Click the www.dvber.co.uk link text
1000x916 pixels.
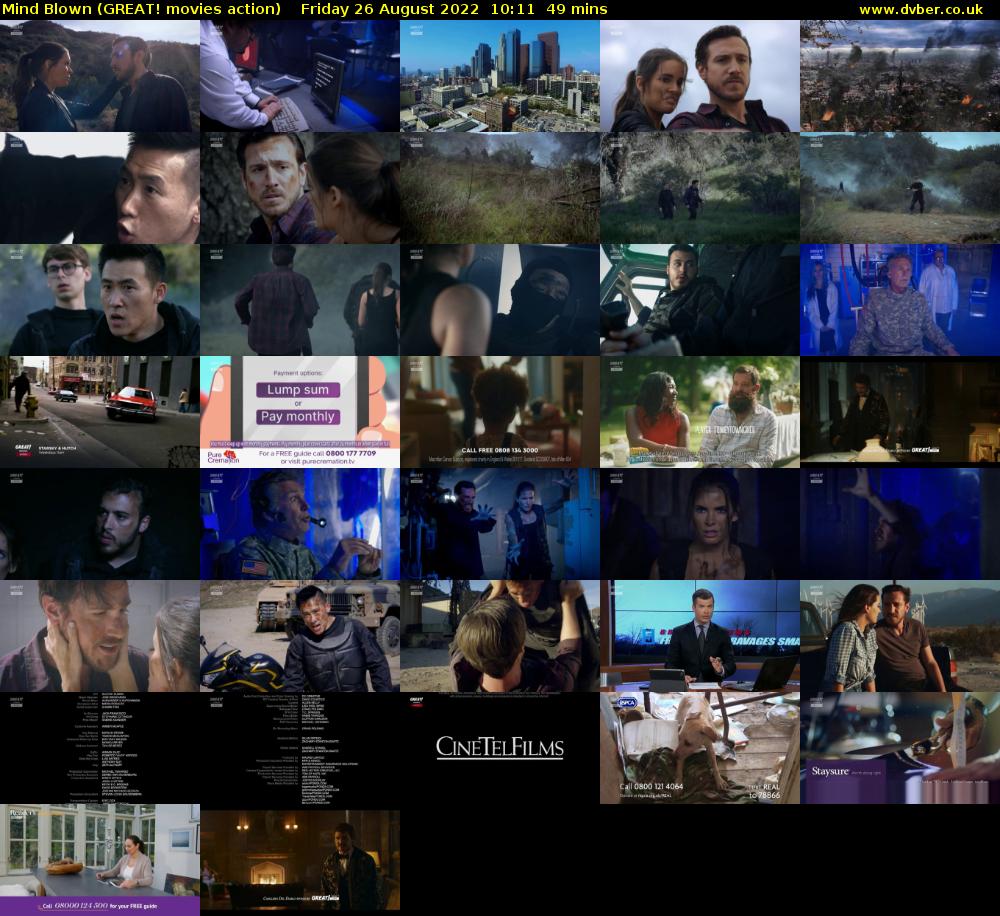point(921,9)
